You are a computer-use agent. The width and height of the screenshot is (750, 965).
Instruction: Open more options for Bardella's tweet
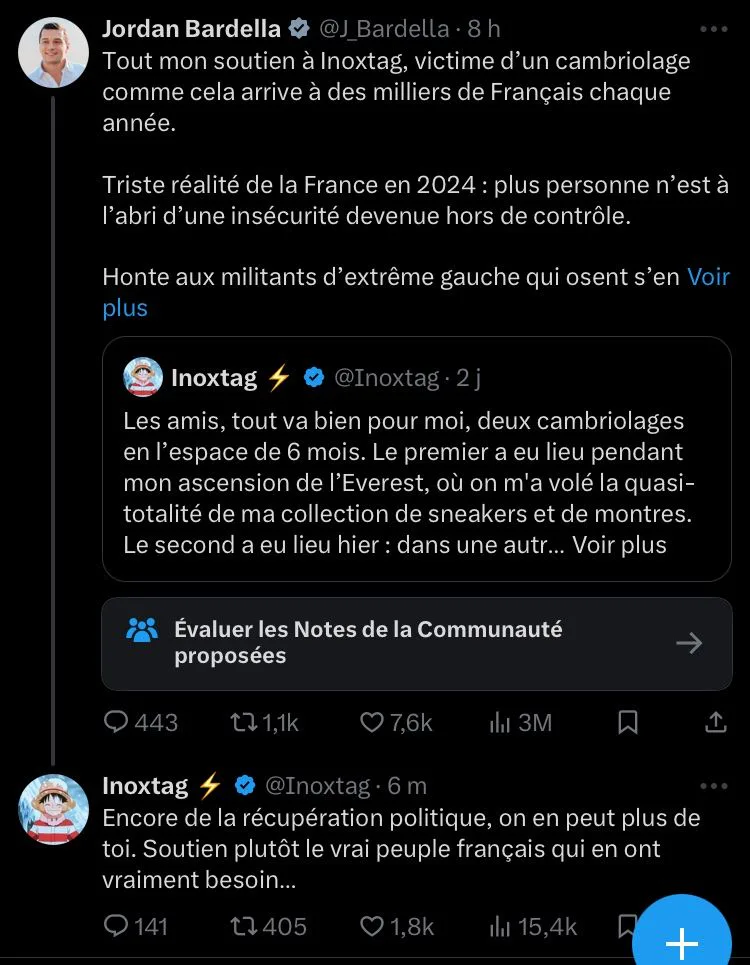point(714,29)
